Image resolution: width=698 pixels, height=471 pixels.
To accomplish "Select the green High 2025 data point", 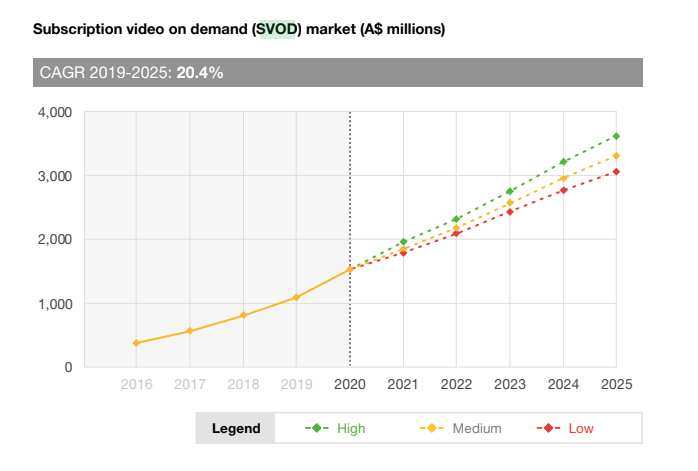I will [616, 136].
